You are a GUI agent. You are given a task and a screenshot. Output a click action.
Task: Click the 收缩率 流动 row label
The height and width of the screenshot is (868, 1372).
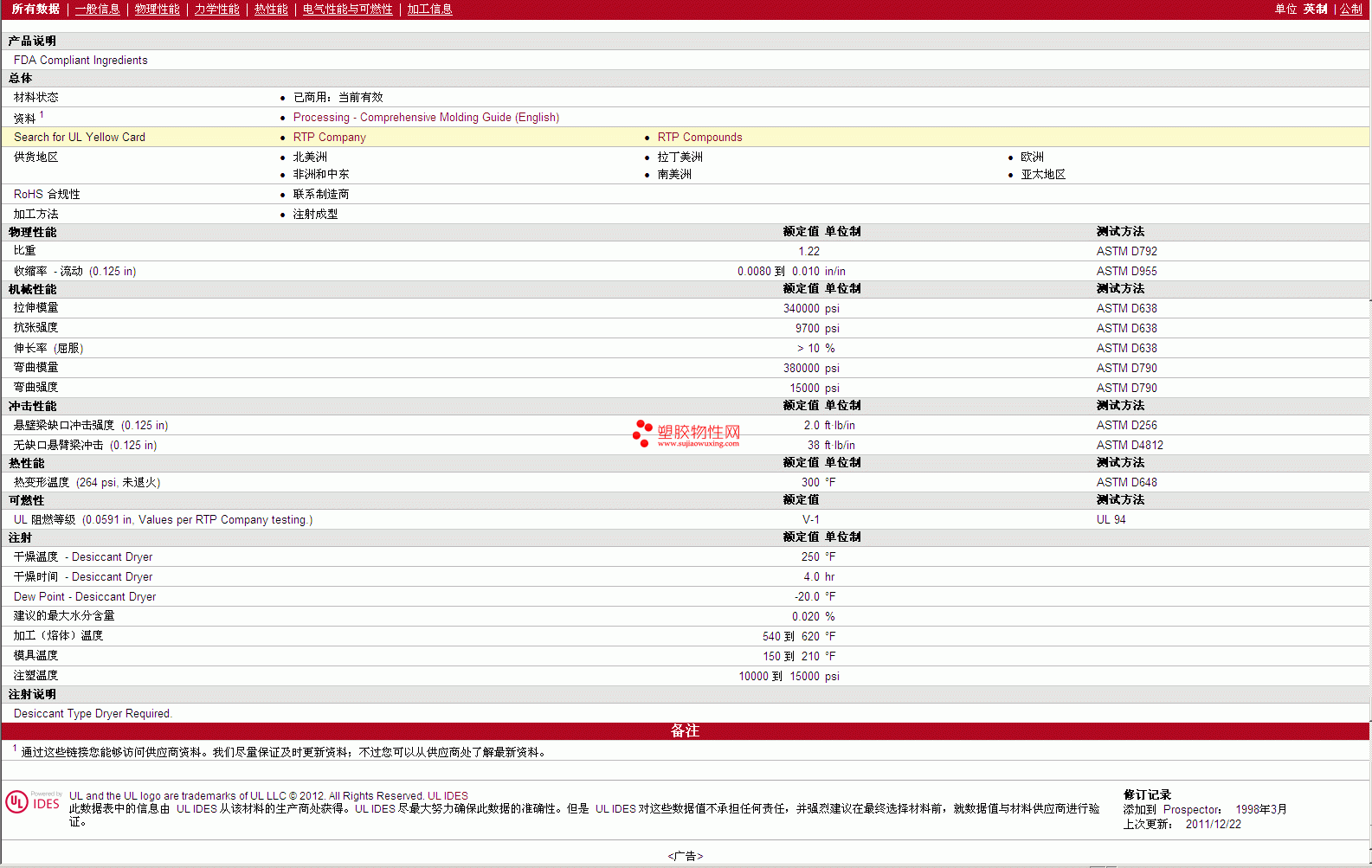point(74,272)
